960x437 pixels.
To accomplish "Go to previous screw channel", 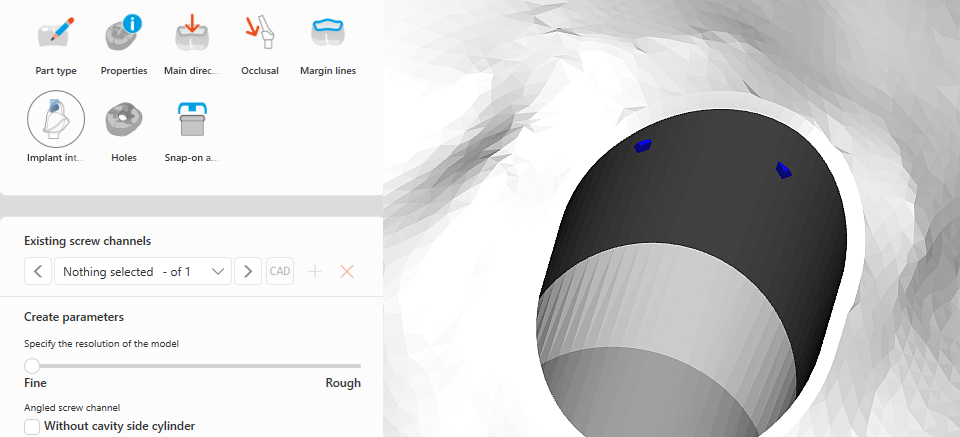I will click(x=38, y=271).
